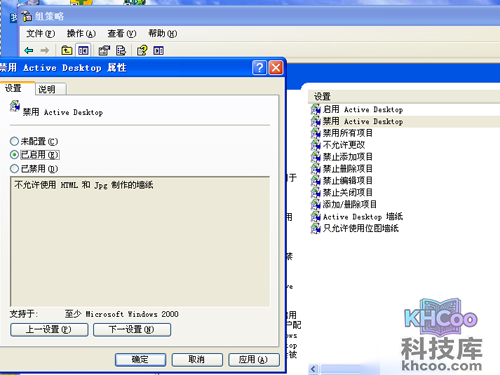The width and height of the screenshot is (500, 375).
Task: Click the 不允许使用 HTML 和 Jpg 制作的墙纸 text
Action: (x=84, y=185)
